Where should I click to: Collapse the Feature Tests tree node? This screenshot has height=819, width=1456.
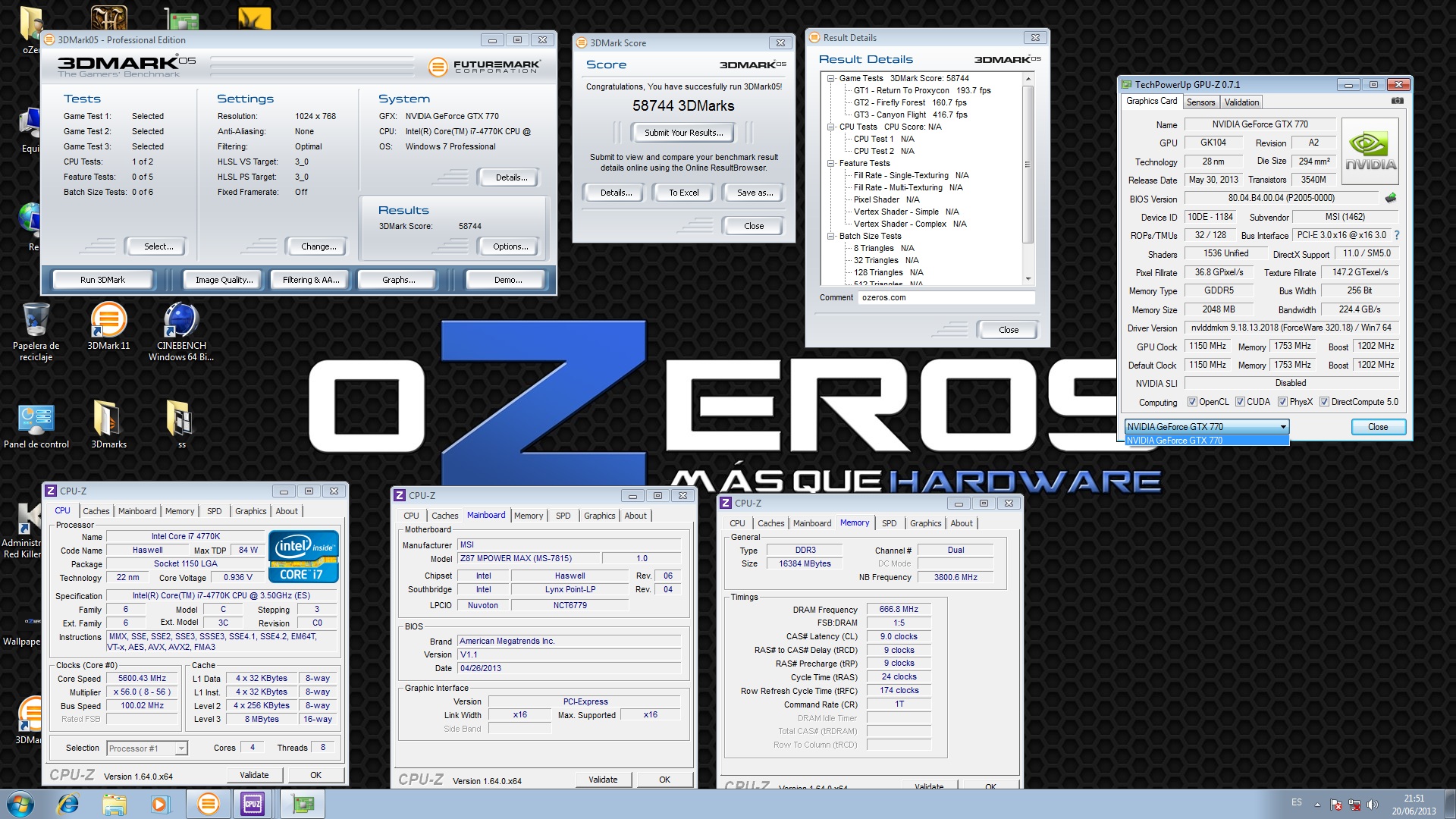[831, 163]
